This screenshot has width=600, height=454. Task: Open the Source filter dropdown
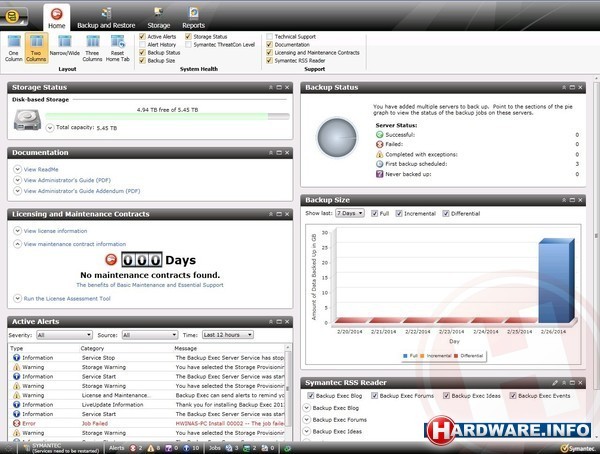(x=150, y=335)
